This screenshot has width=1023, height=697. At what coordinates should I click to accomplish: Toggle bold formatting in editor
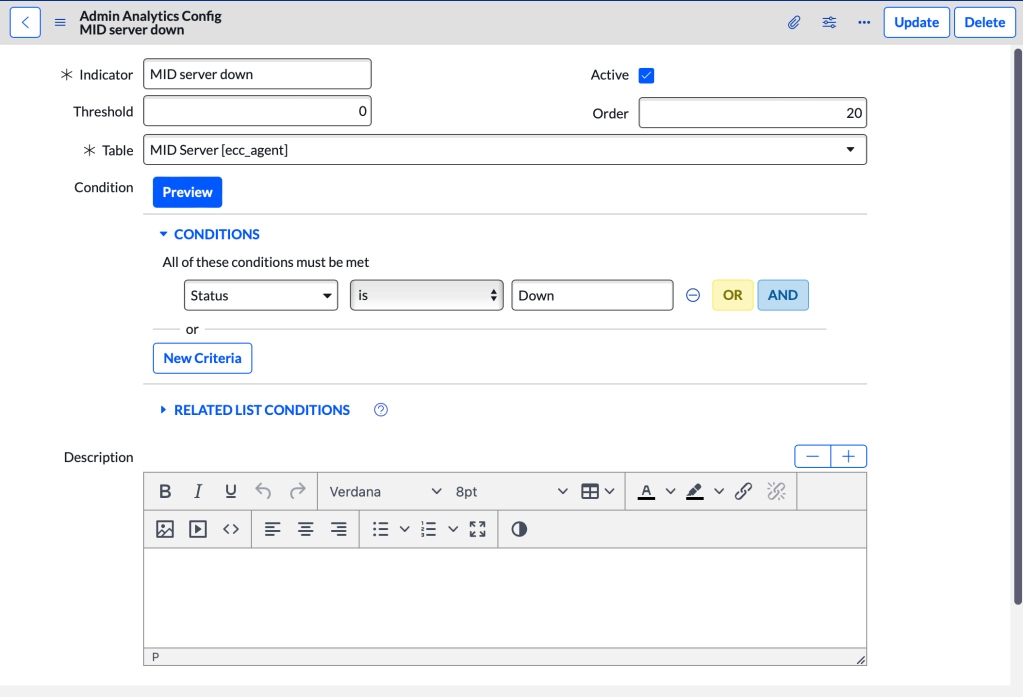coord(165,491)
